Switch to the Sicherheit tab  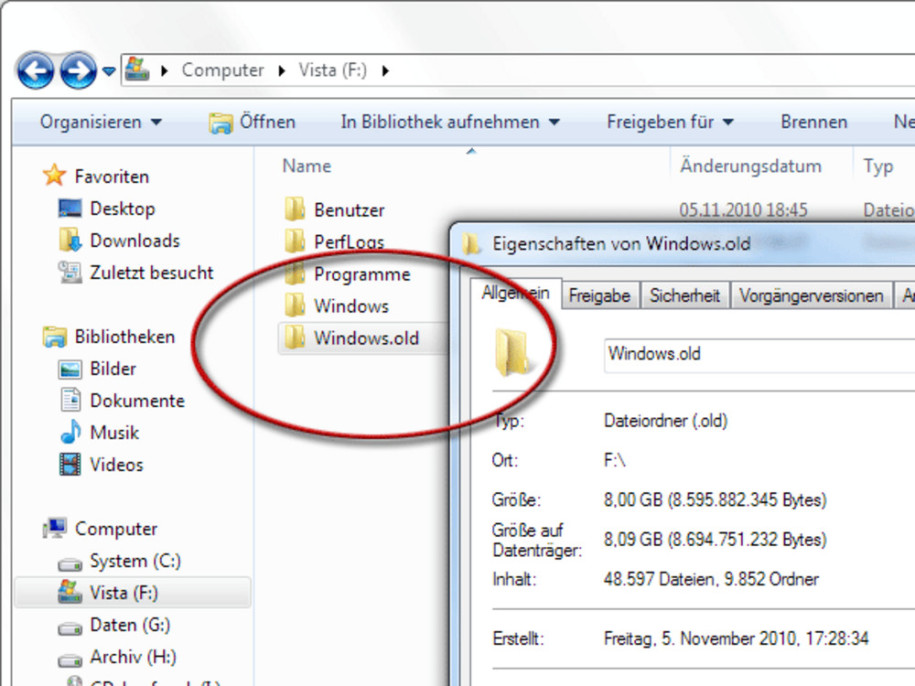coord(684,296)
